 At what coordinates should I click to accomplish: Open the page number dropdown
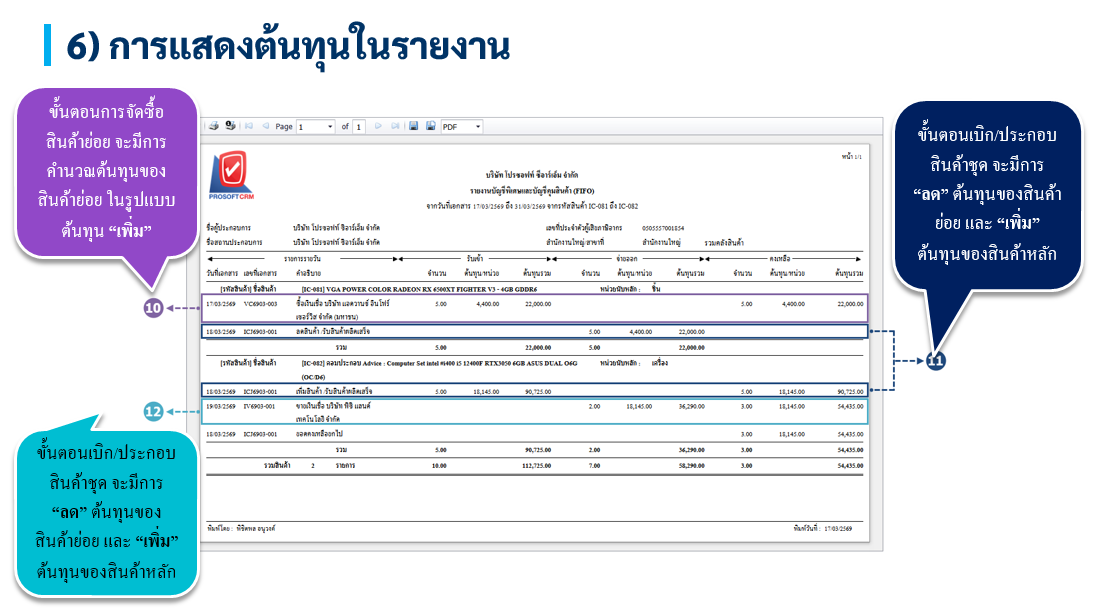(x=329, y=127)
